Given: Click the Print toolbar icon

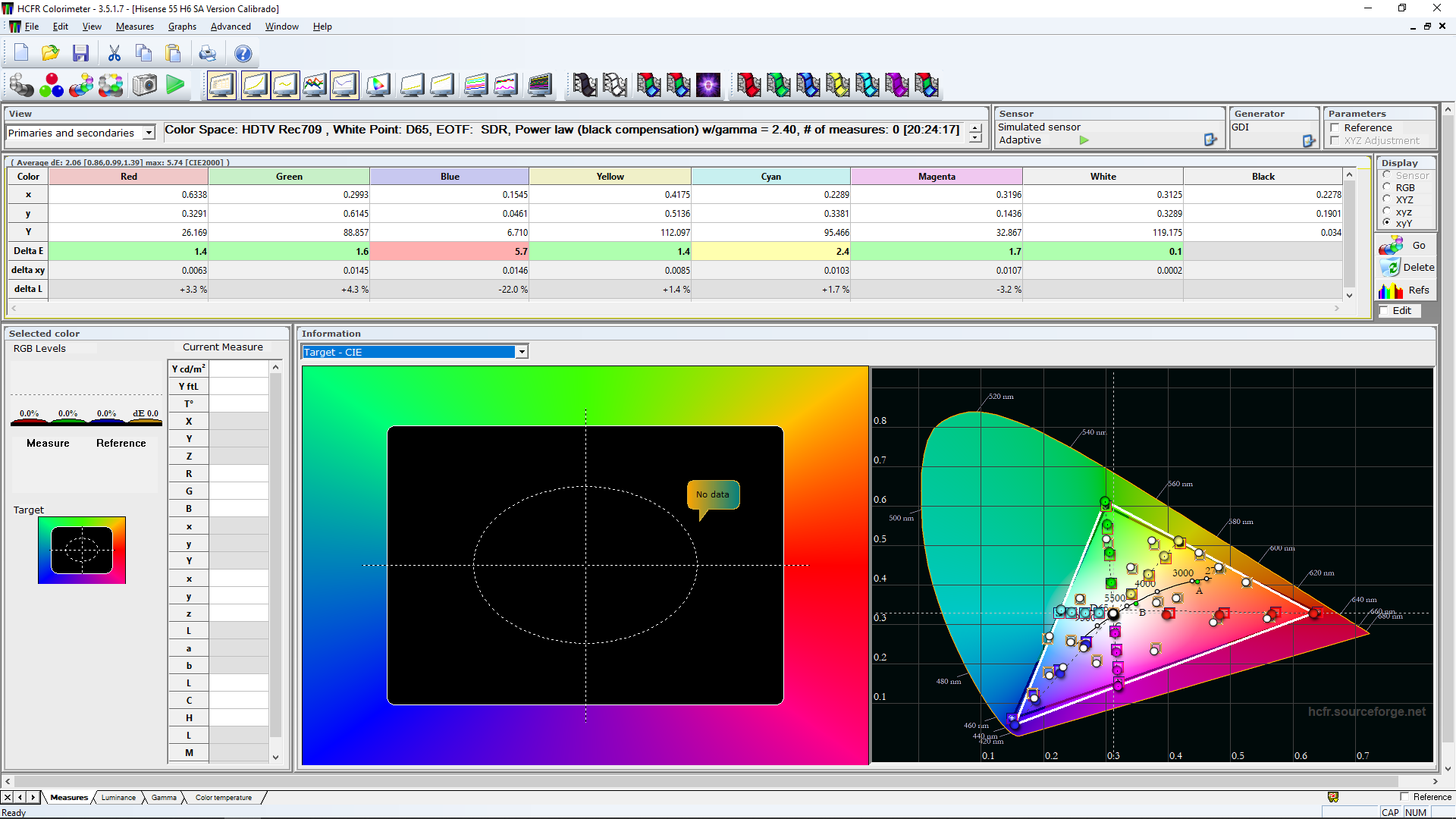Looking at the screenshot, I should pyautogui.click(x=207, y=53).
